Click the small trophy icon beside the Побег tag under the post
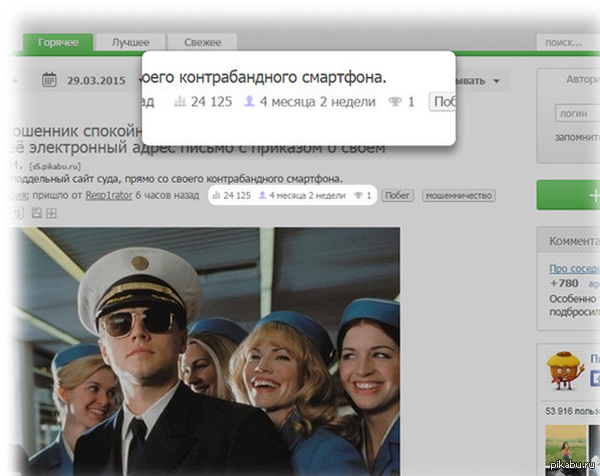This screenshot has width=600, height=476. 359,196
